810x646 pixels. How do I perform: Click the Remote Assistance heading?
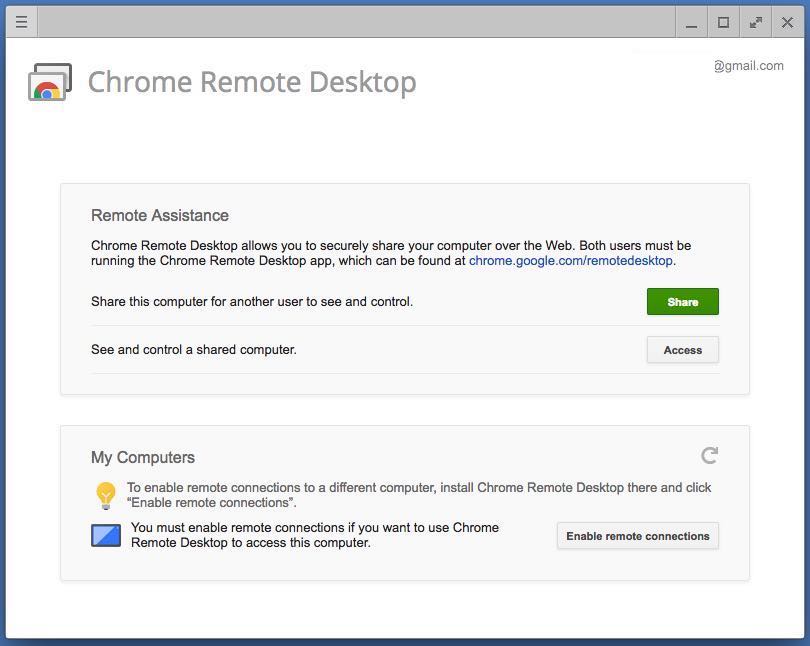point(158,215)
